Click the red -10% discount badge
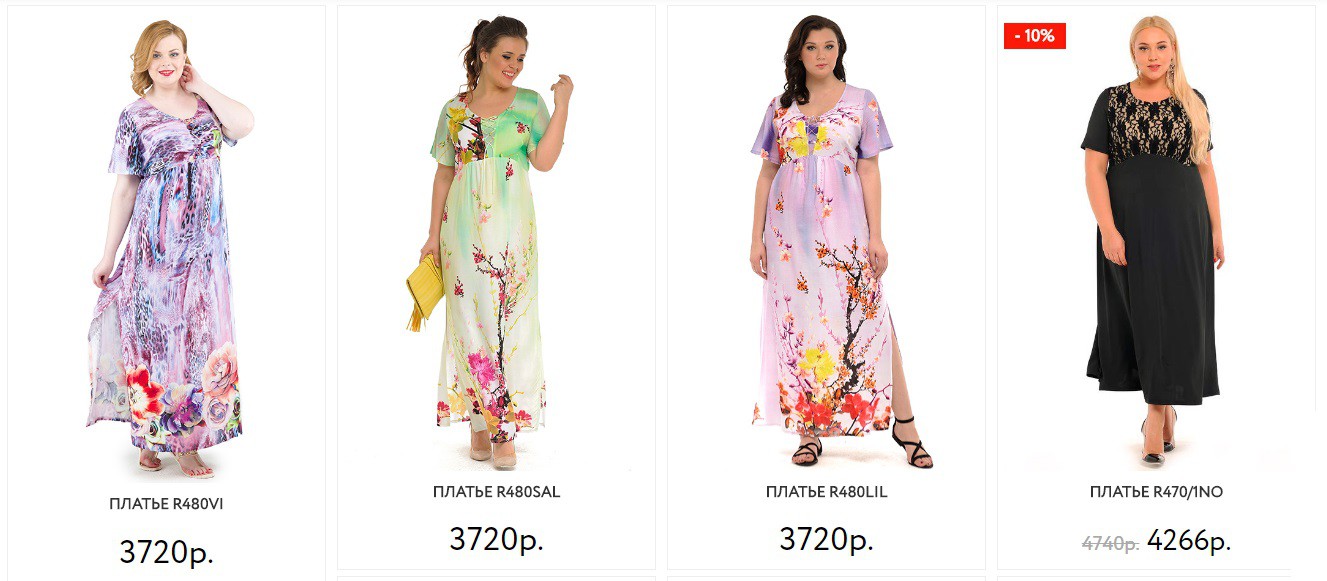Image resolution: width=1327 pixels, height=581 pixels. coord(1035,36)
